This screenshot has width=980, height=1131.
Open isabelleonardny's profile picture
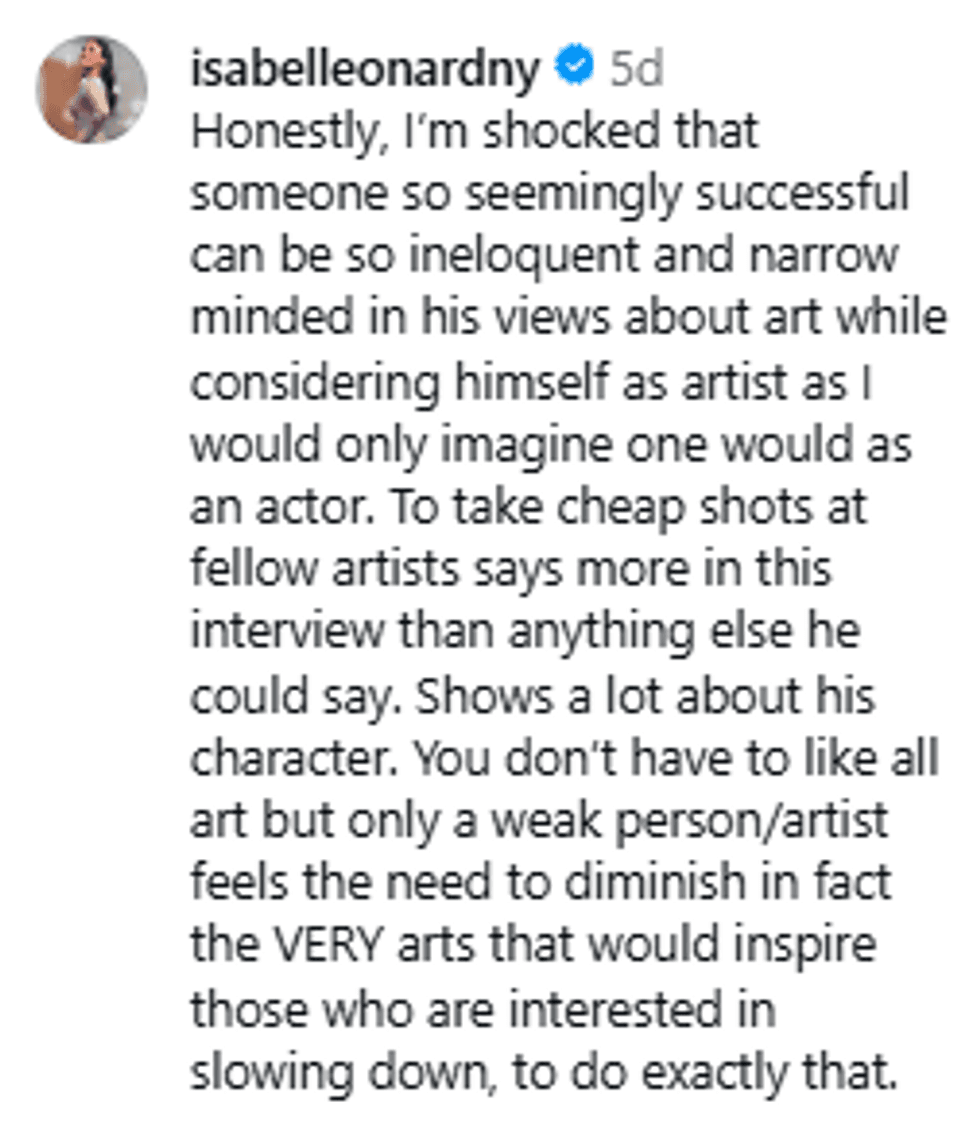91,89
